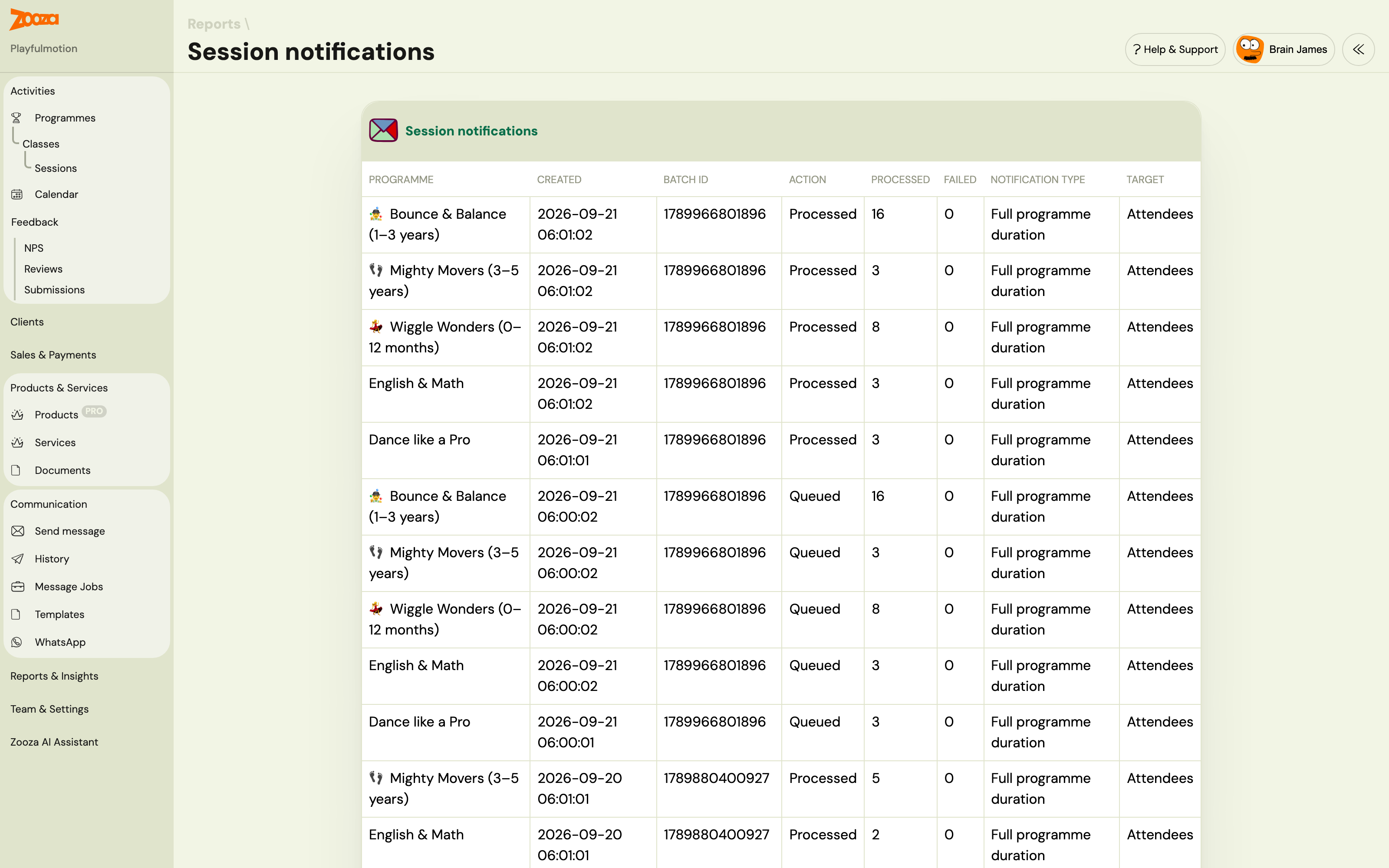
Task: Click the Zooza logo
Action: point(34,19)
